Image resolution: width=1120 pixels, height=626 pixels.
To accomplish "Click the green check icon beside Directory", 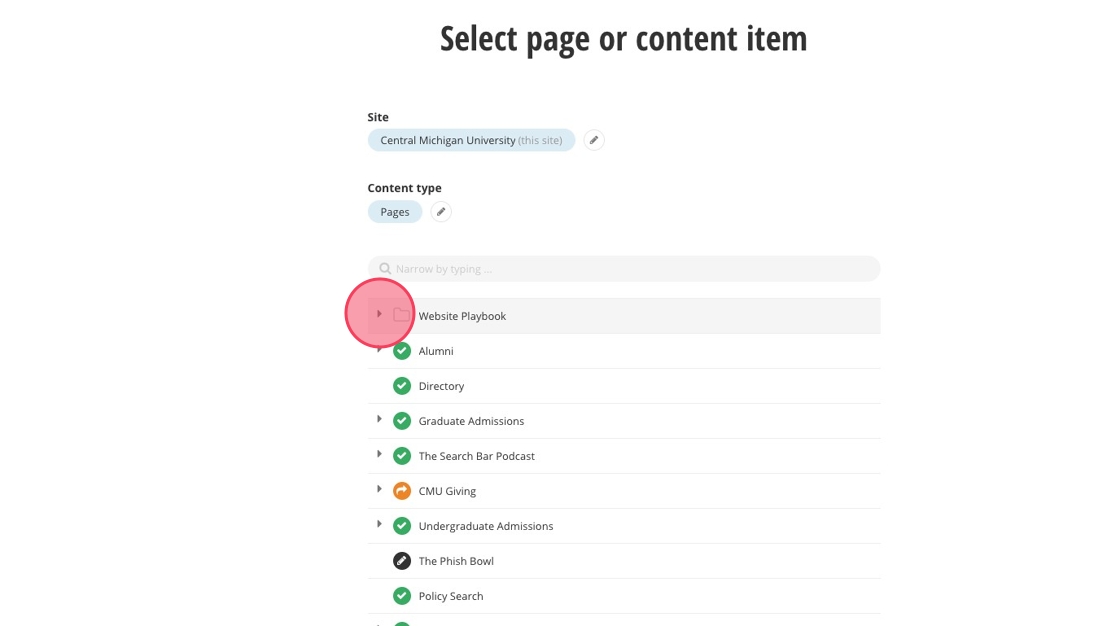I will (x=402, y=386).
